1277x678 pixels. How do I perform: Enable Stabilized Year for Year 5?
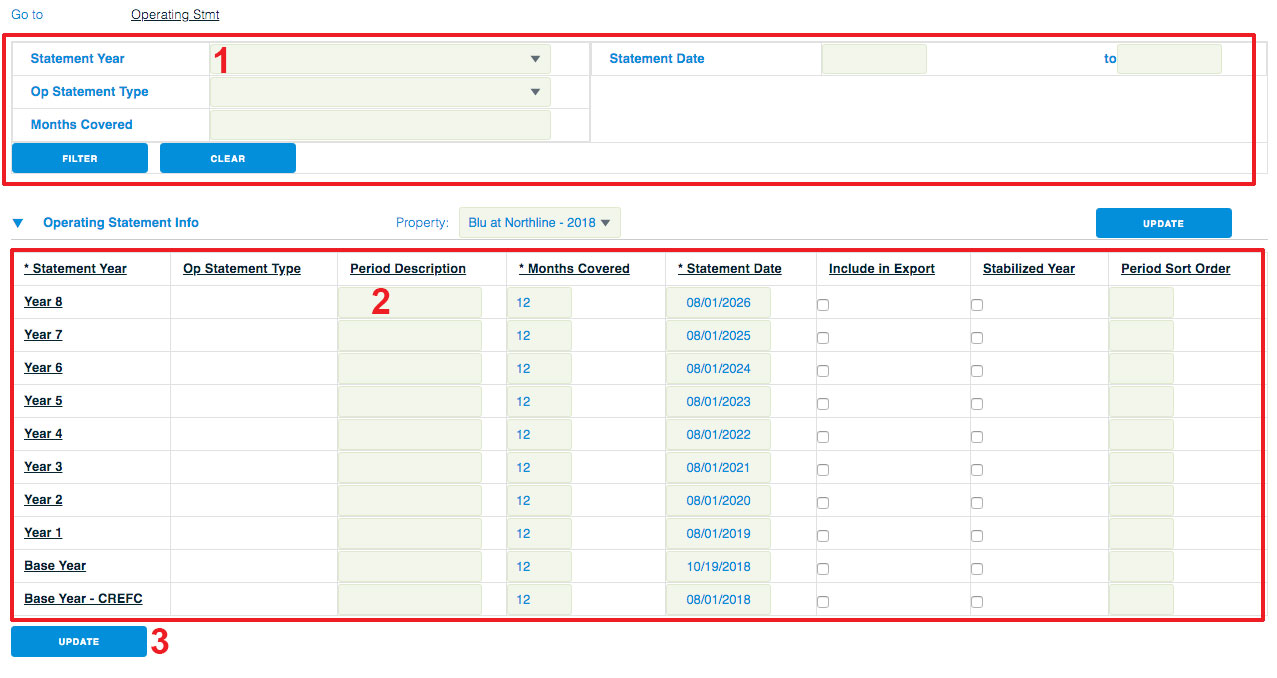[977, 404]
